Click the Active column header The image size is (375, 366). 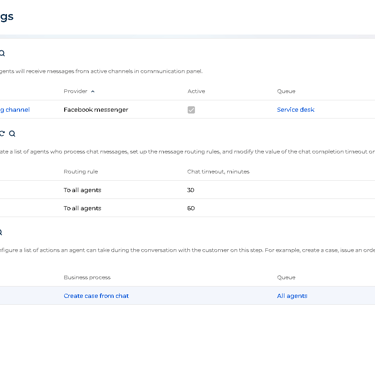tap(196, 91)
